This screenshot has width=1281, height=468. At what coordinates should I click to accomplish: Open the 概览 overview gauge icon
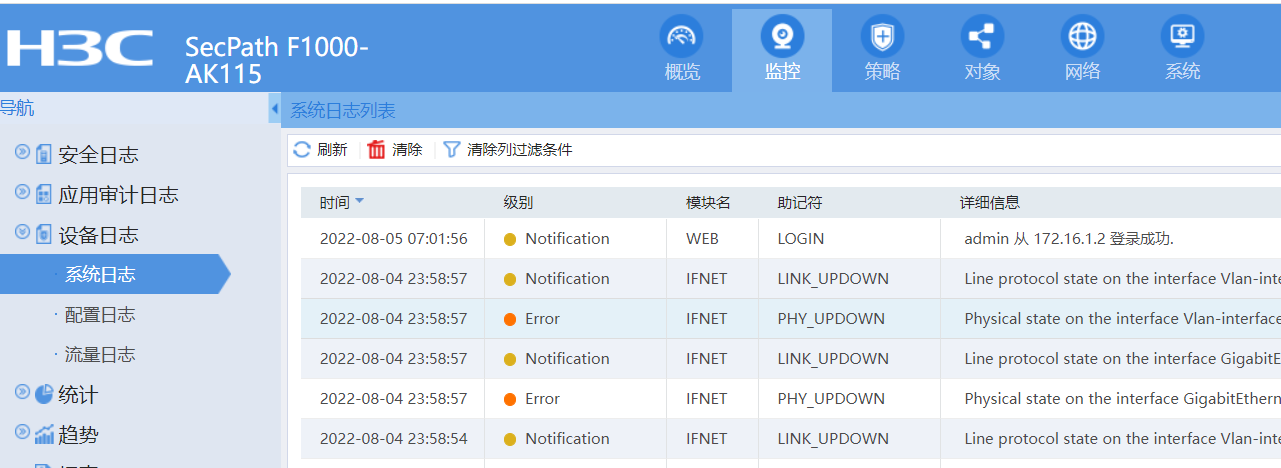(x=682, y=38)
